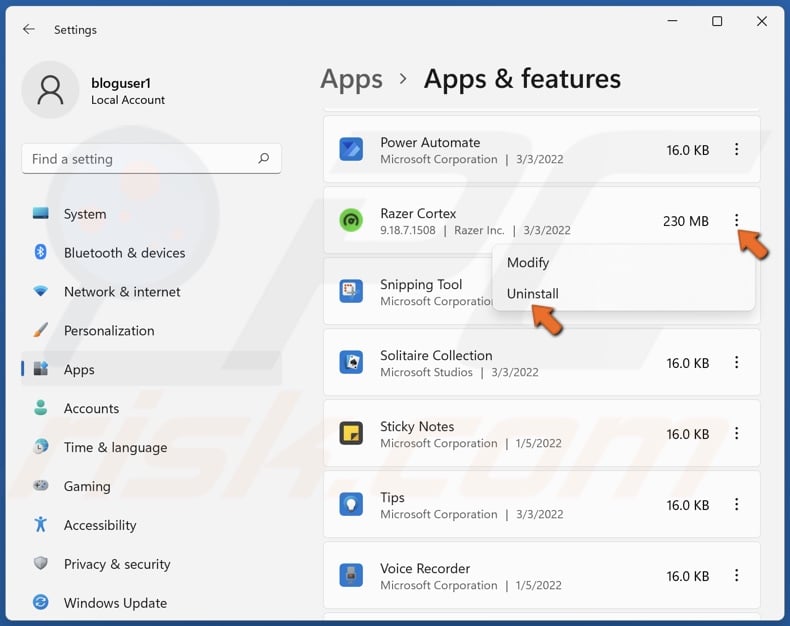Click the Bluetooth icon in sidebar
The image size is (790, 626).
click(41, 252)
